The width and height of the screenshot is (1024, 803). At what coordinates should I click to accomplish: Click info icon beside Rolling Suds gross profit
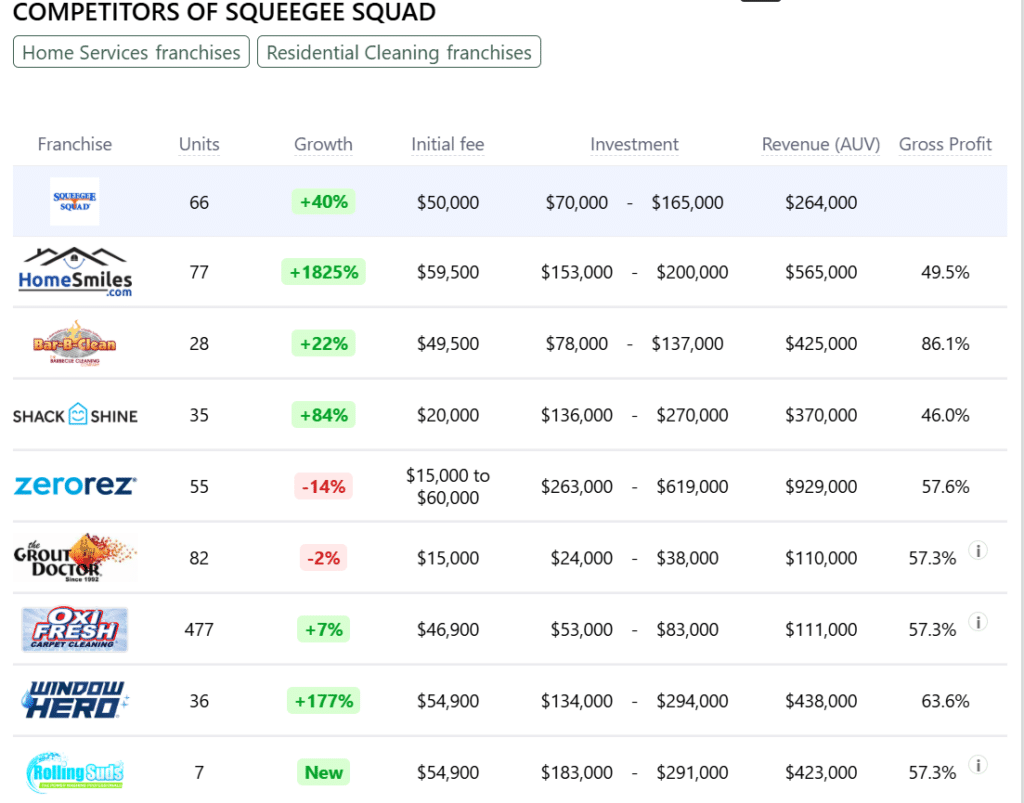978,765
